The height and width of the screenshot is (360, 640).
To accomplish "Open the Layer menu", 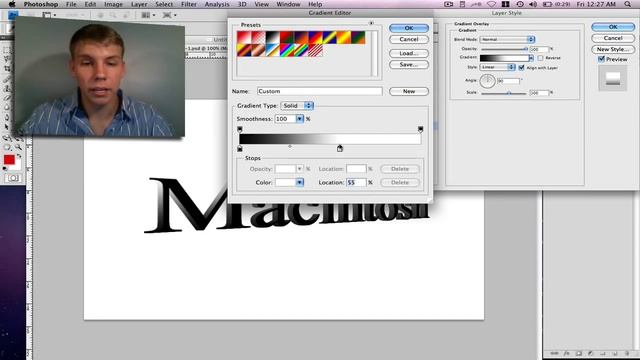I will [x=139, y=4].
